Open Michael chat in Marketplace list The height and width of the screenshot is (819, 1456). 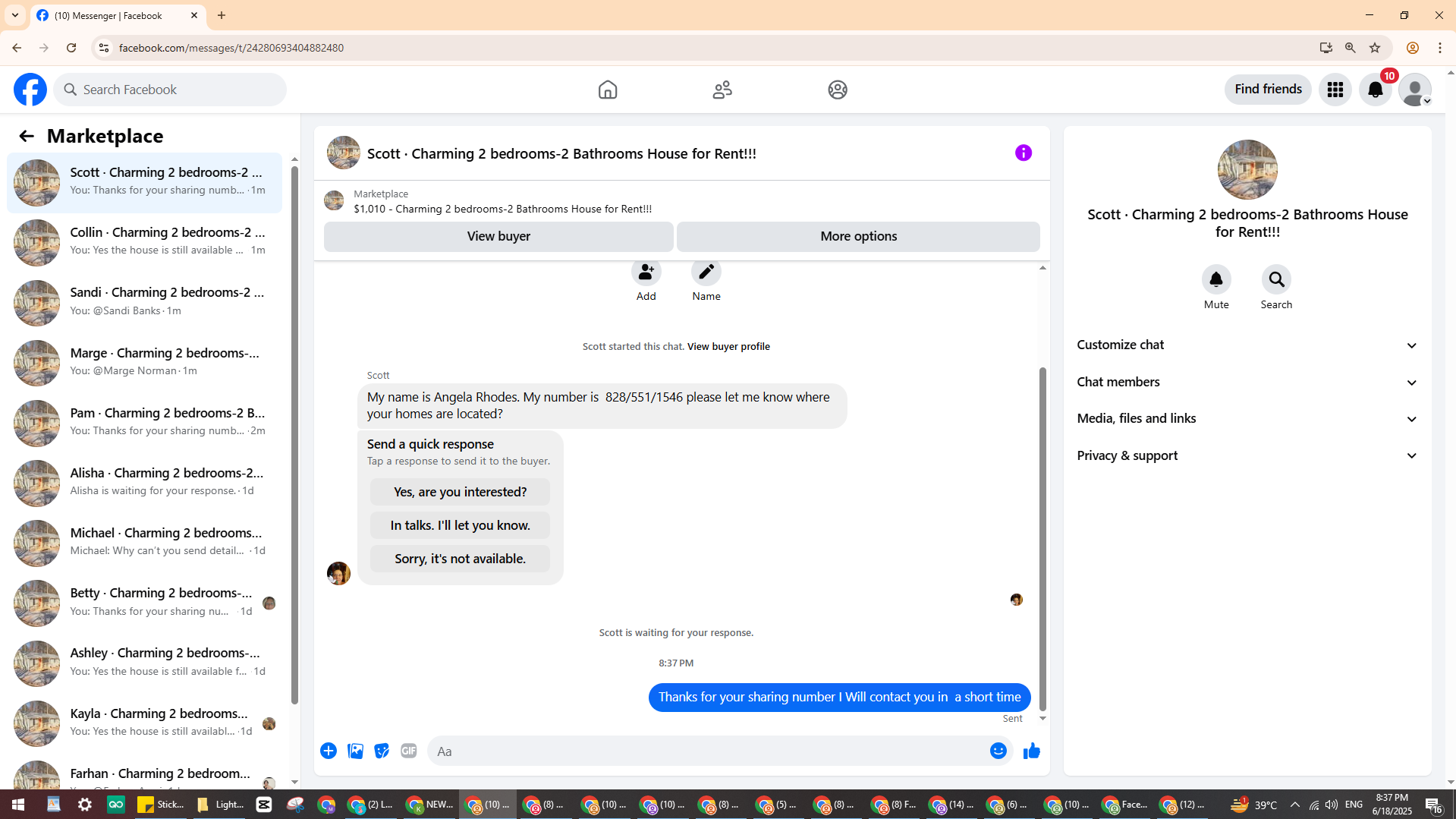coord(144,543)
